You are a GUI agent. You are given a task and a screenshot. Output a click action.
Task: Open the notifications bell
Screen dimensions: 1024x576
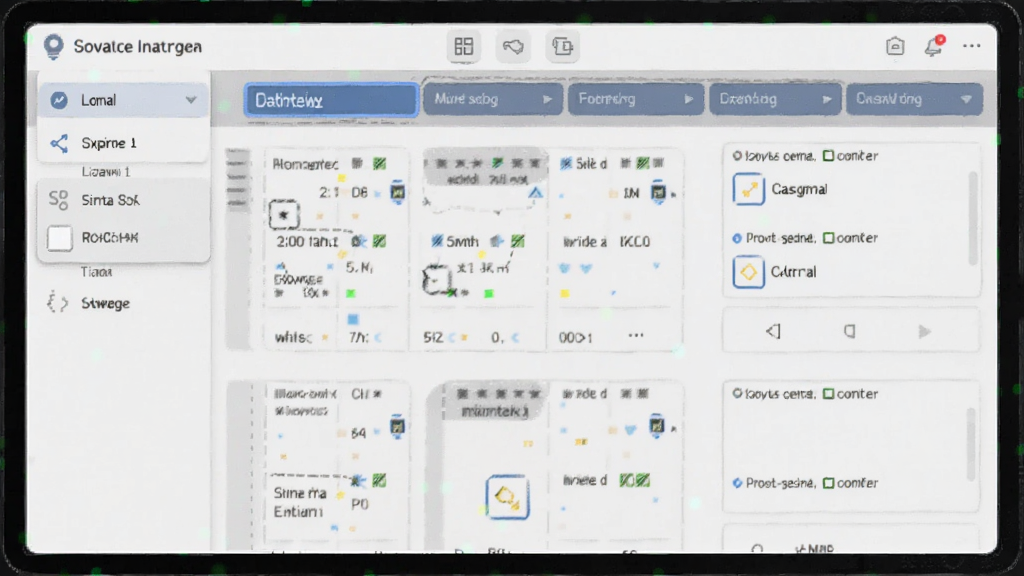point(933,46)
